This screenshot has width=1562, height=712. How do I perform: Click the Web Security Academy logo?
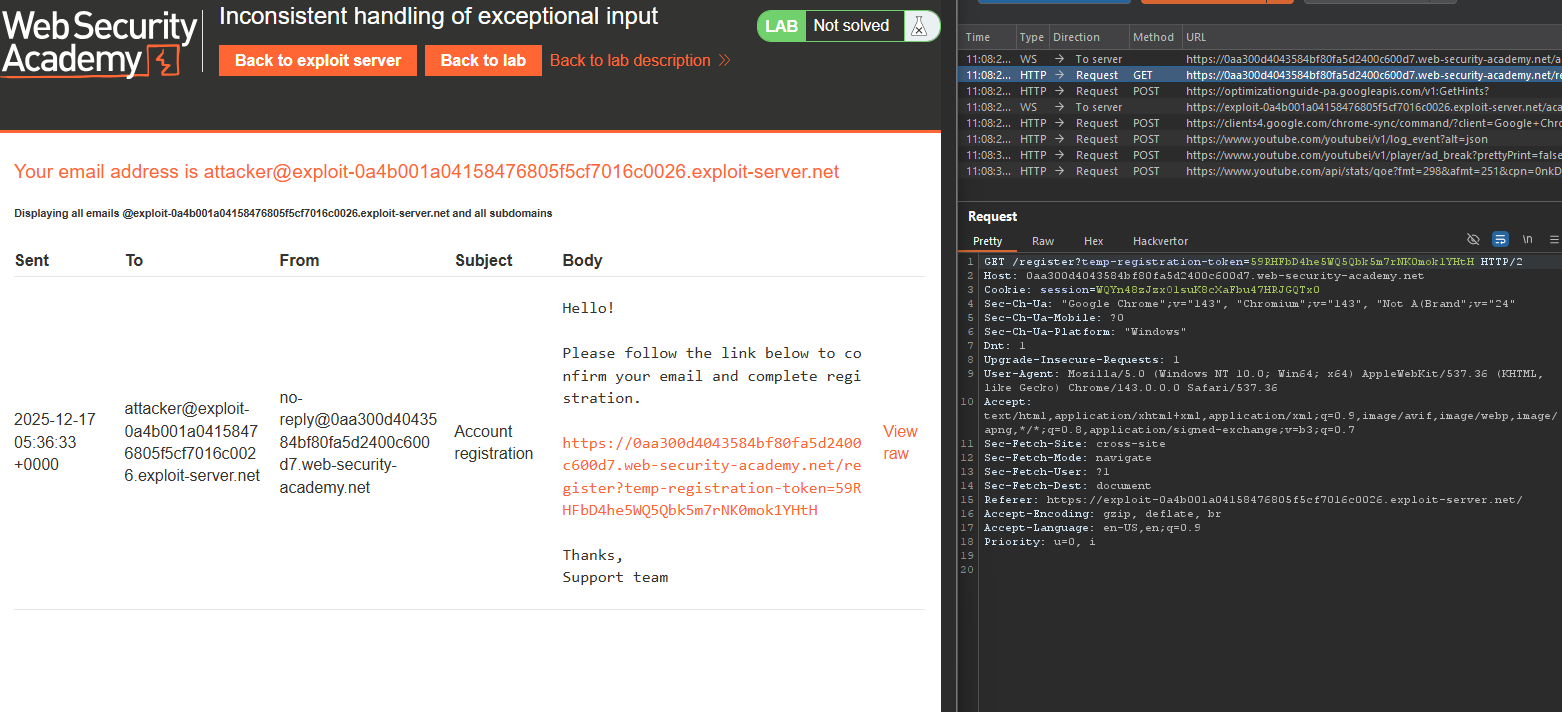click(99, 44)
